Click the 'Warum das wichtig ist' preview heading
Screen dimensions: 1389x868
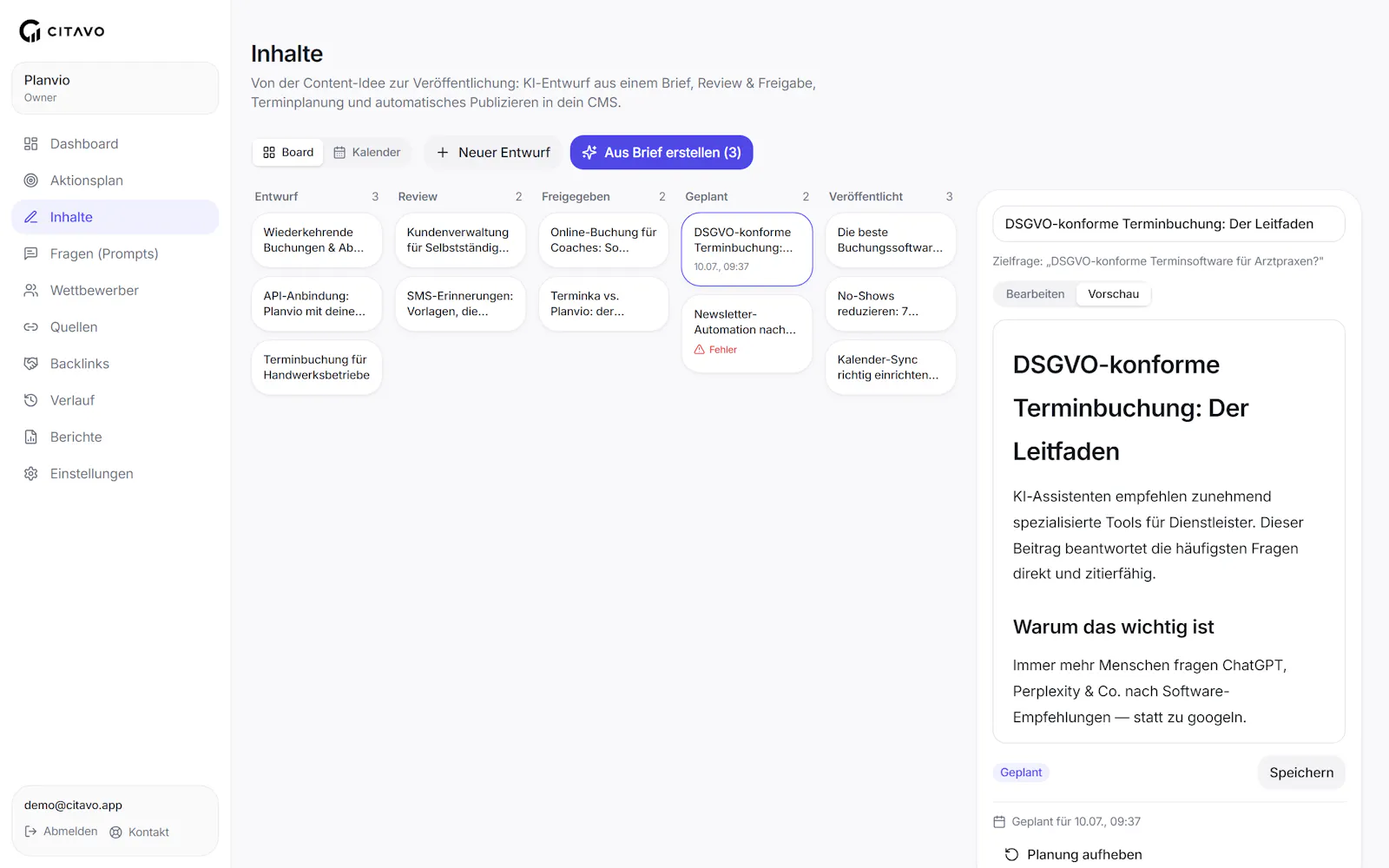click(1113, 627)
